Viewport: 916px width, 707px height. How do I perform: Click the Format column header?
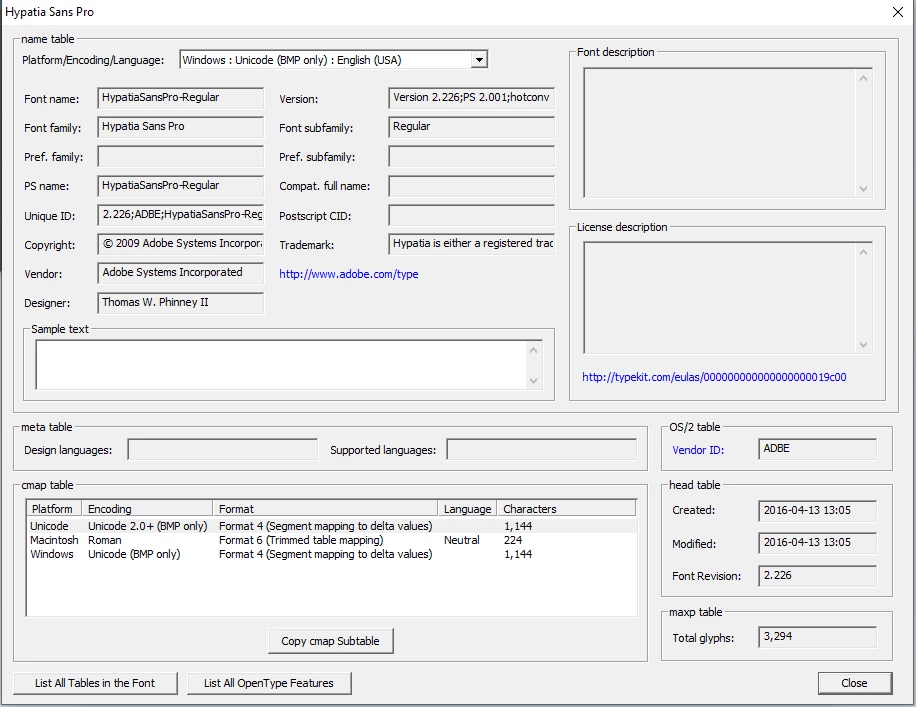[325, 508]
